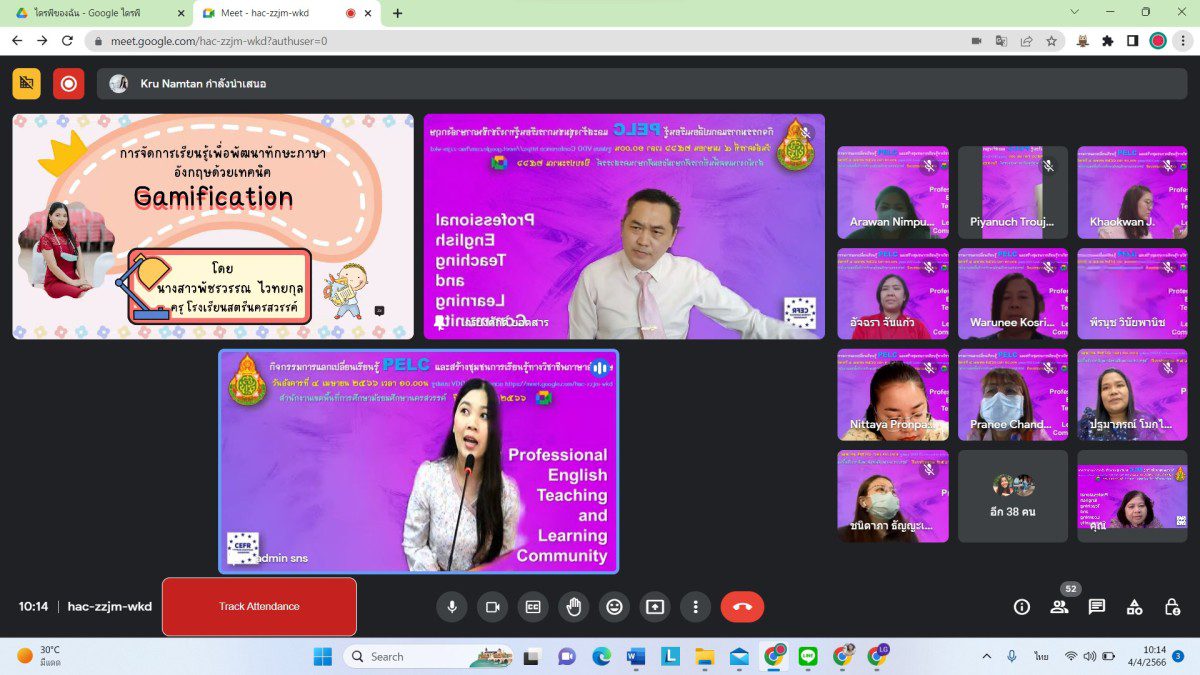1200x675 pixels.
Task: Switch the Thai input language indicator
Action: coord(1041,656)
